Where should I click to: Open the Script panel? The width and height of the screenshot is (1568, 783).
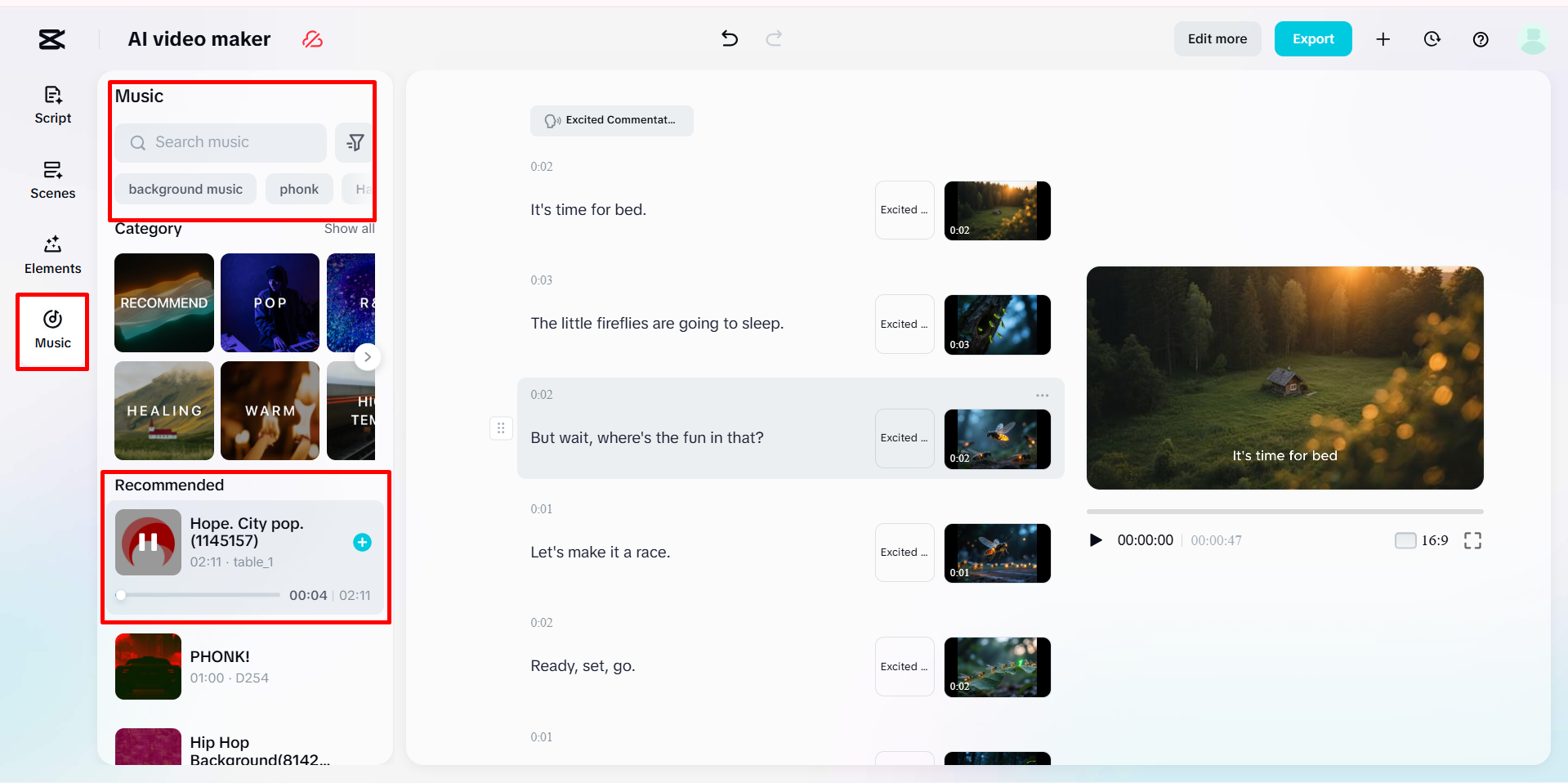(x=53, y=105)
